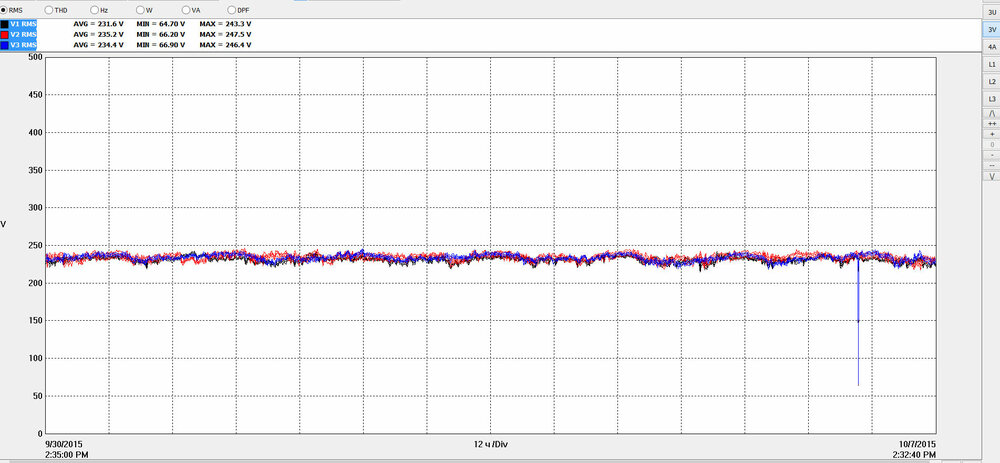Choose the W power radio button
Screen dimensions: 1000x463
pos(137,9)
